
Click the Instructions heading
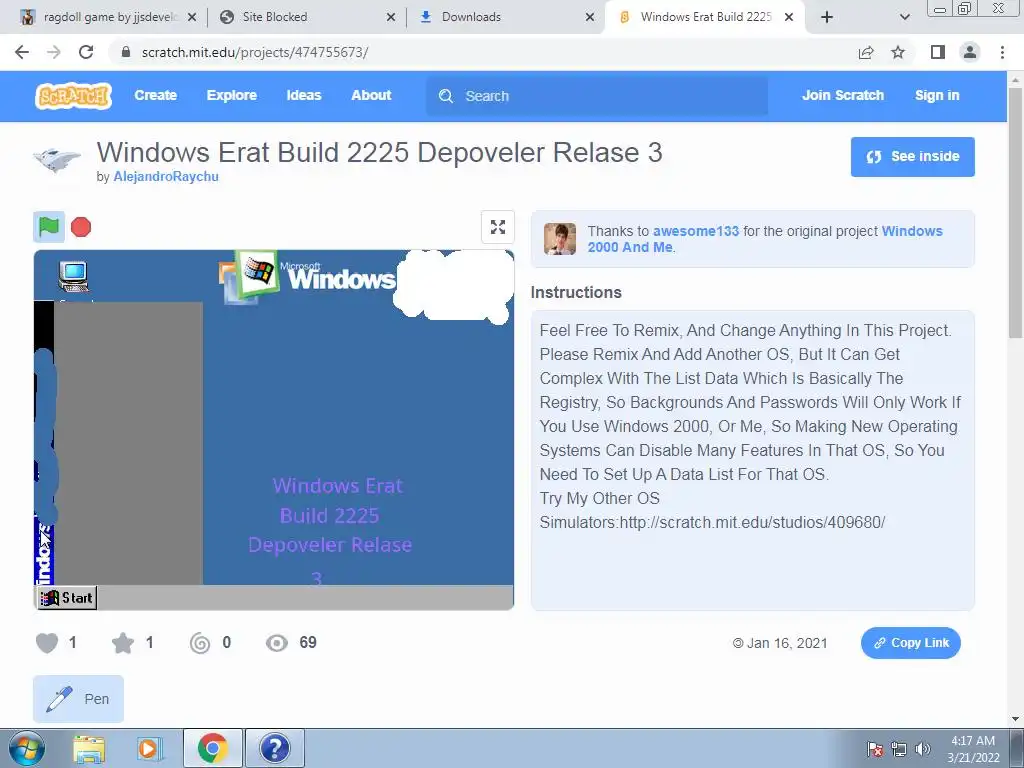pyautogui.click(x=576, y=293)
